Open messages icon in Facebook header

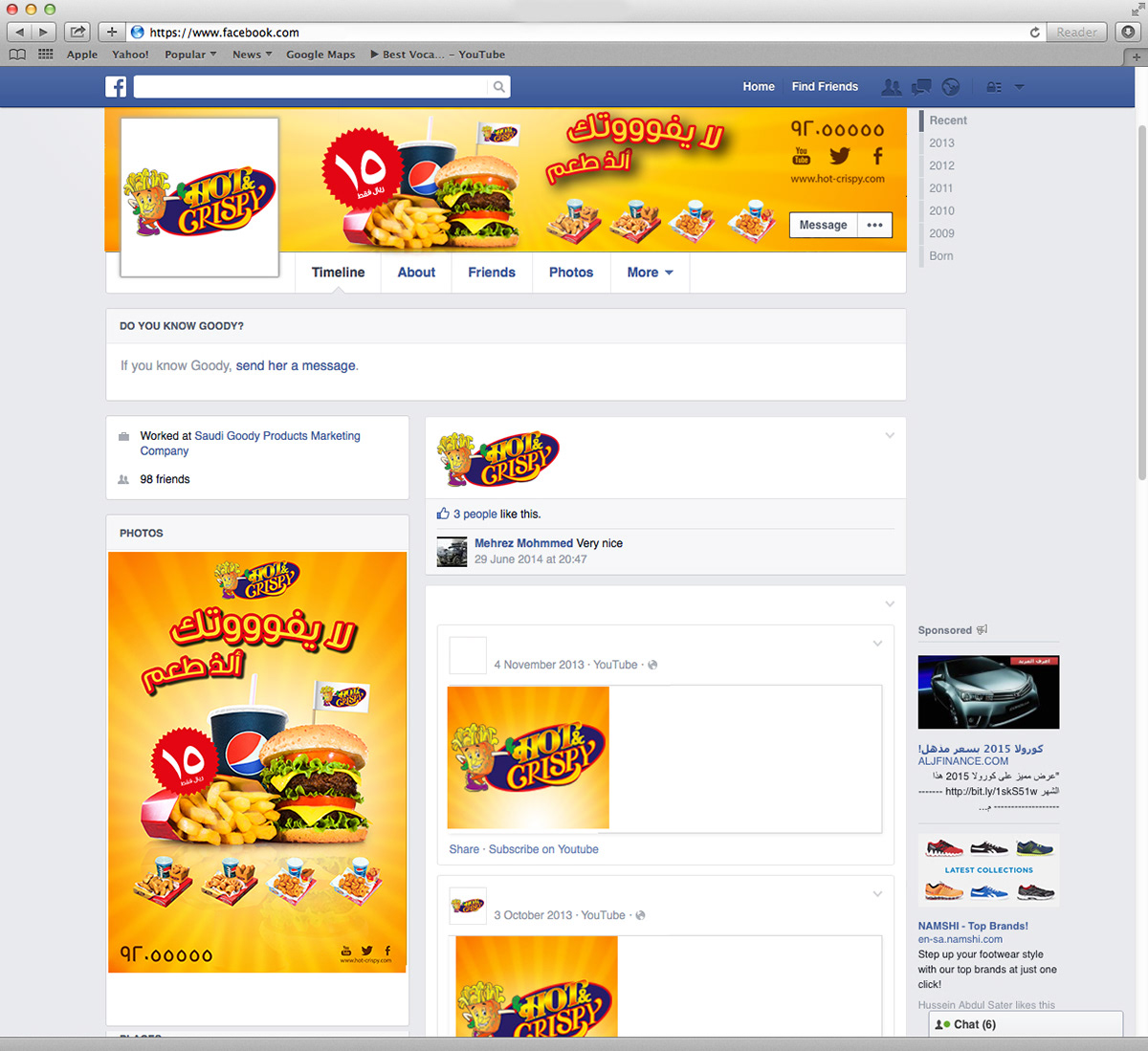pos(921,87)
